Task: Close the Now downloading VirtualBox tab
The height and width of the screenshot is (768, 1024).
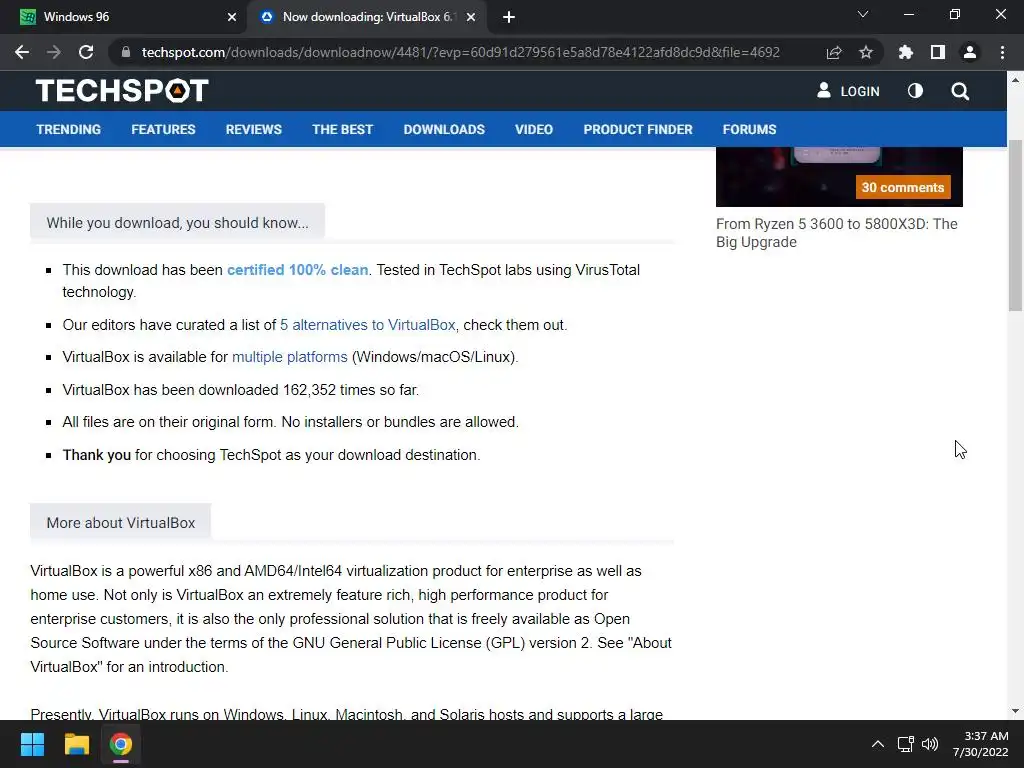Action: click(x=471, y=17)
